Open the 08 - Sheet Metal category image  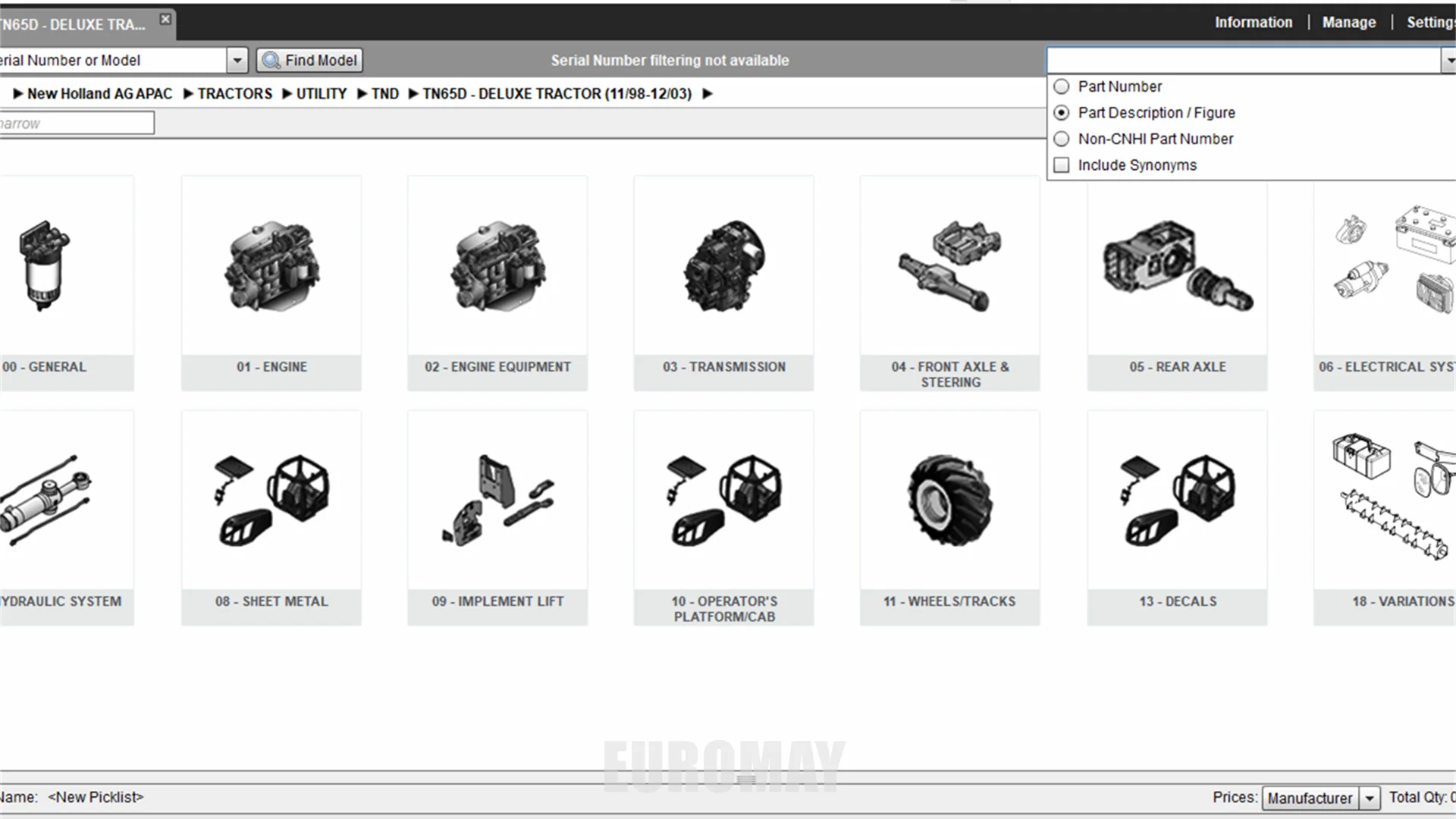click(271, 500)
